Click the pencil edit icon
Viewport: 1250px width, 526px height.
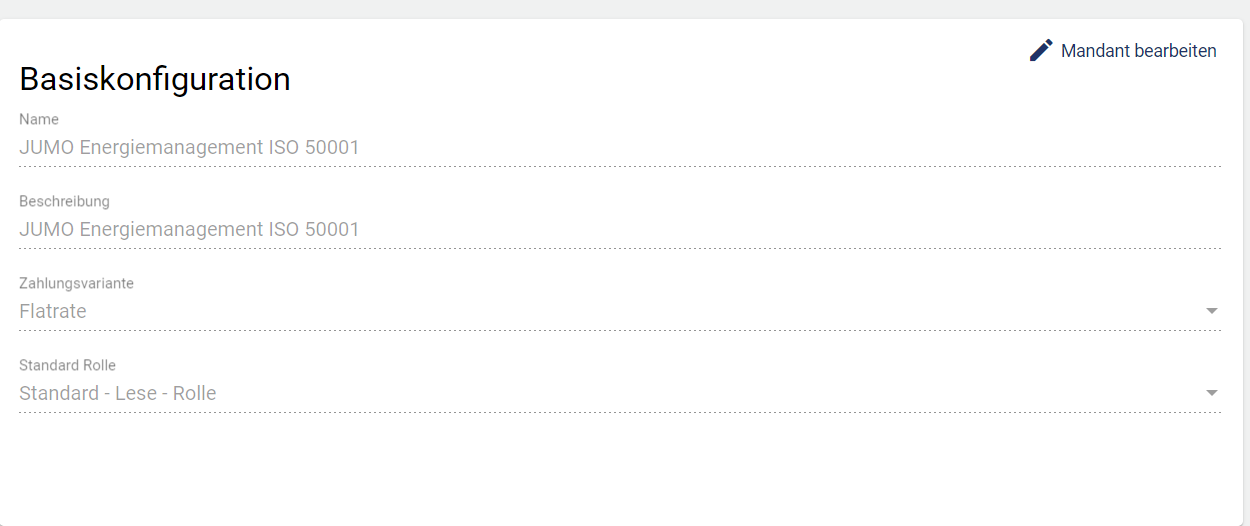click(x=1041, y=50)
